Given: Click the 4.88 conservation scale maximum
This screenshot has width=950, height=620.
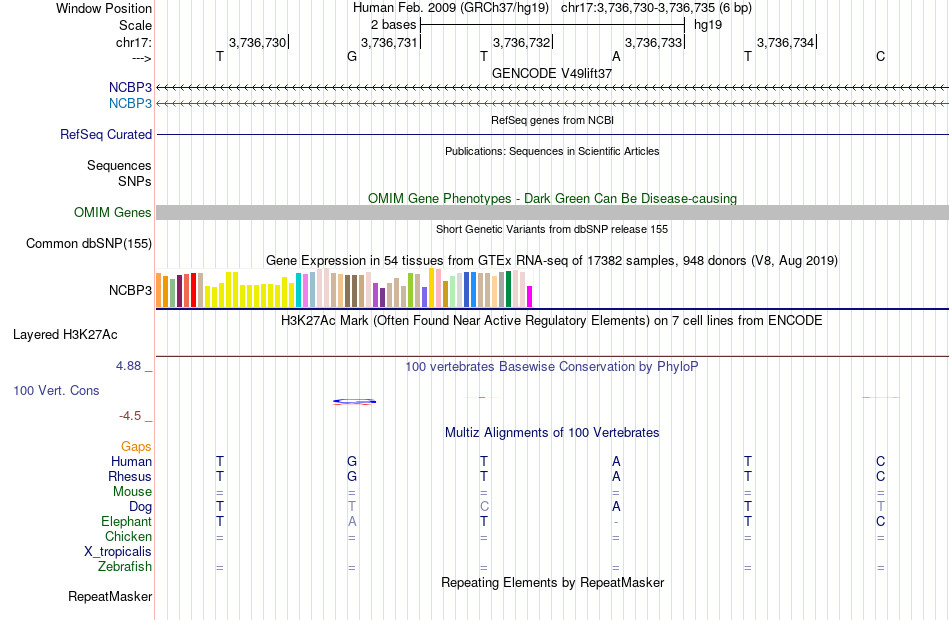Looking at the screenshot, I should [x=128, y=366].
